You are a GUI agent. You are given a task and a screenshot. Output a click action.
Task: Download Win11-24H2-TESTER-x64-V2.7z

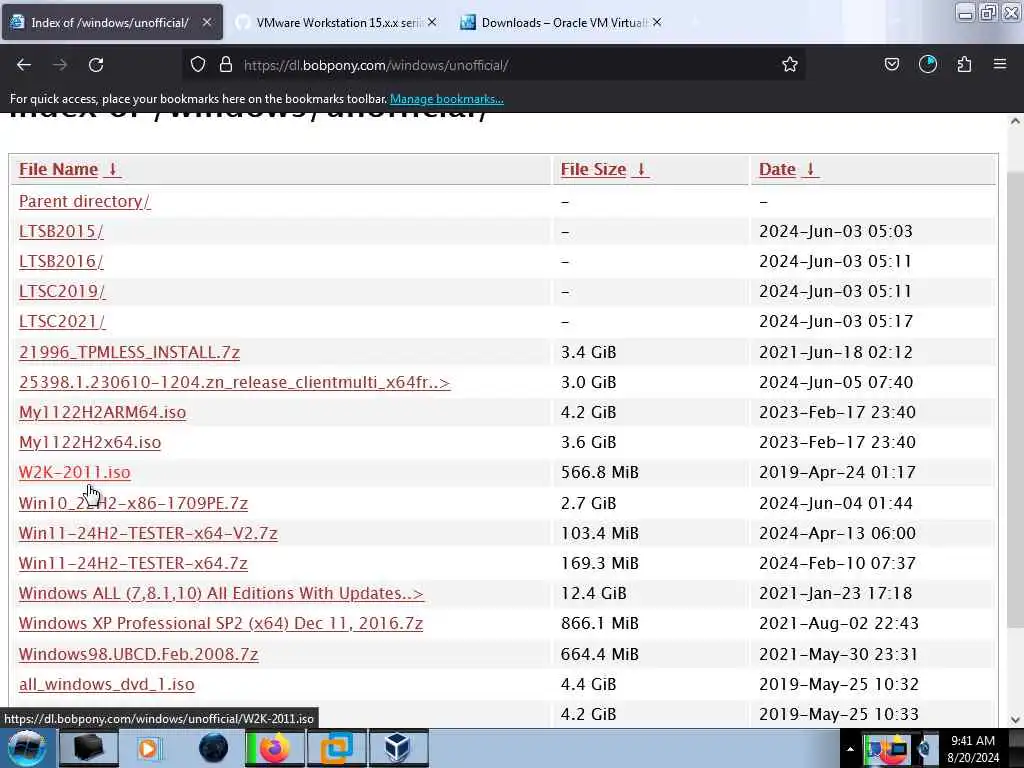tap(148, 533)
